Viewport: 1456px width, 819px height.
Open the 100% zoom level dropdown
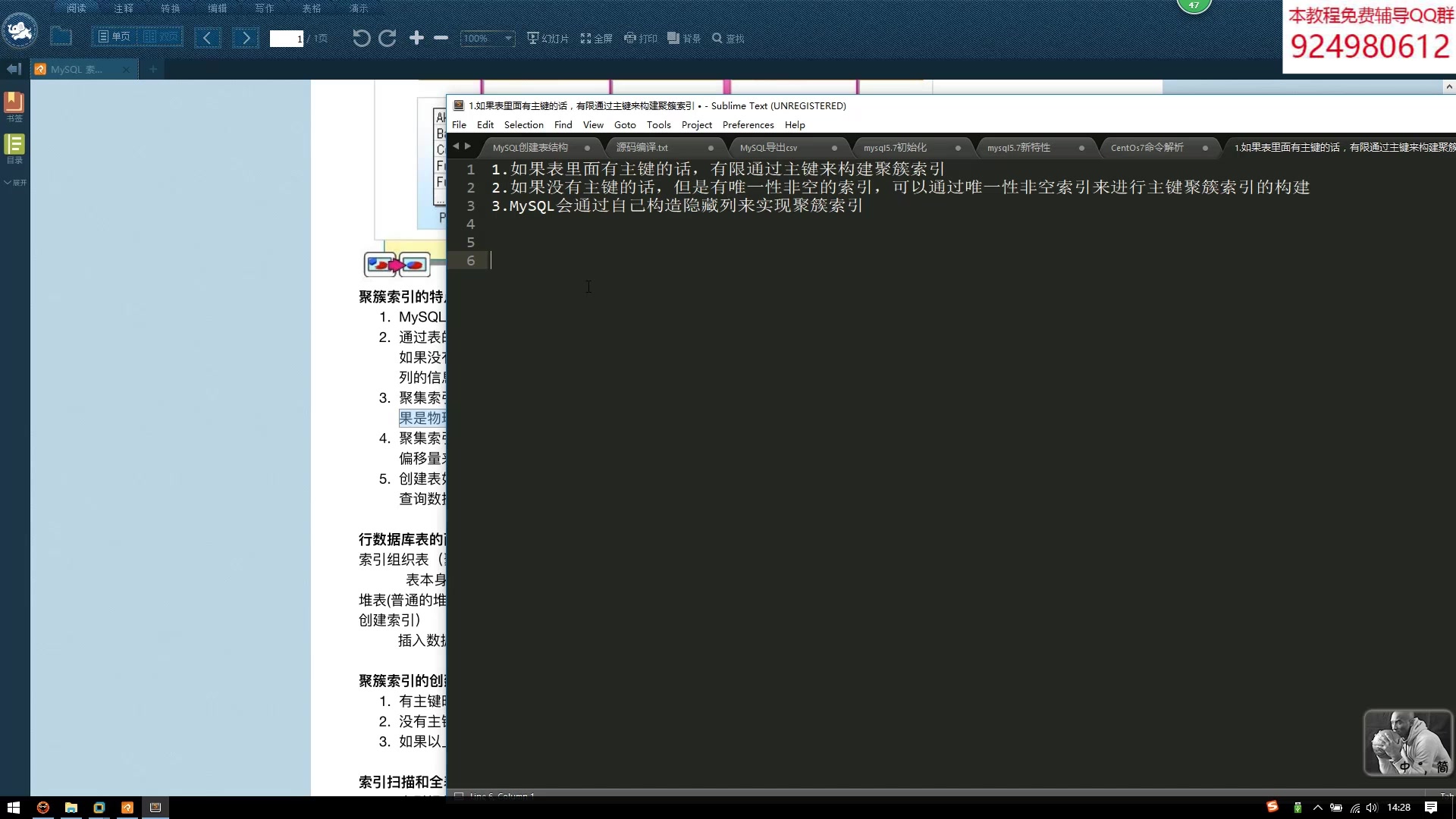pyautogui.click(x=508, y=38)
